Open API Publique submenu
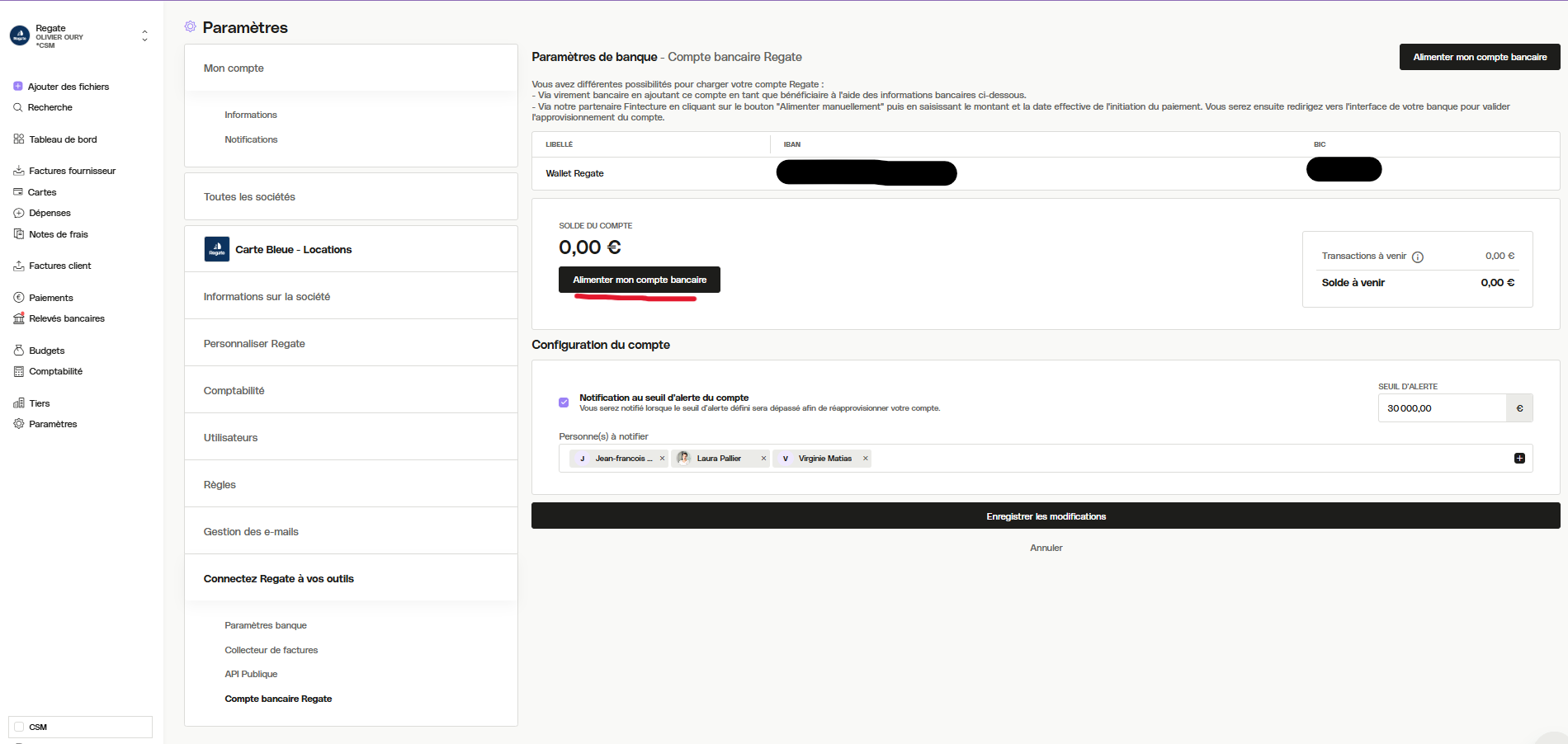 pos(251,674)
